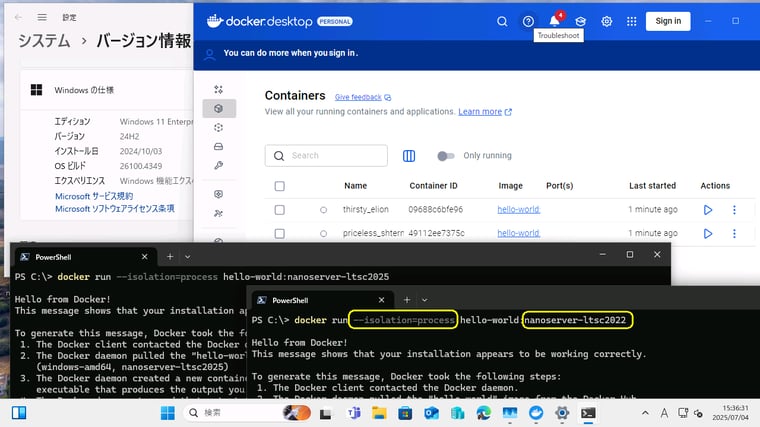Open Volumes view in Docker sidebar
The image size is (760, 427).
pyautogui.click(x=219, y=146)
